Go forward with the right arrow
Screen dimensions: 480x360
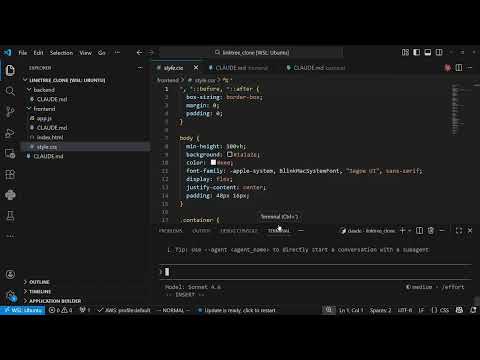151,53
